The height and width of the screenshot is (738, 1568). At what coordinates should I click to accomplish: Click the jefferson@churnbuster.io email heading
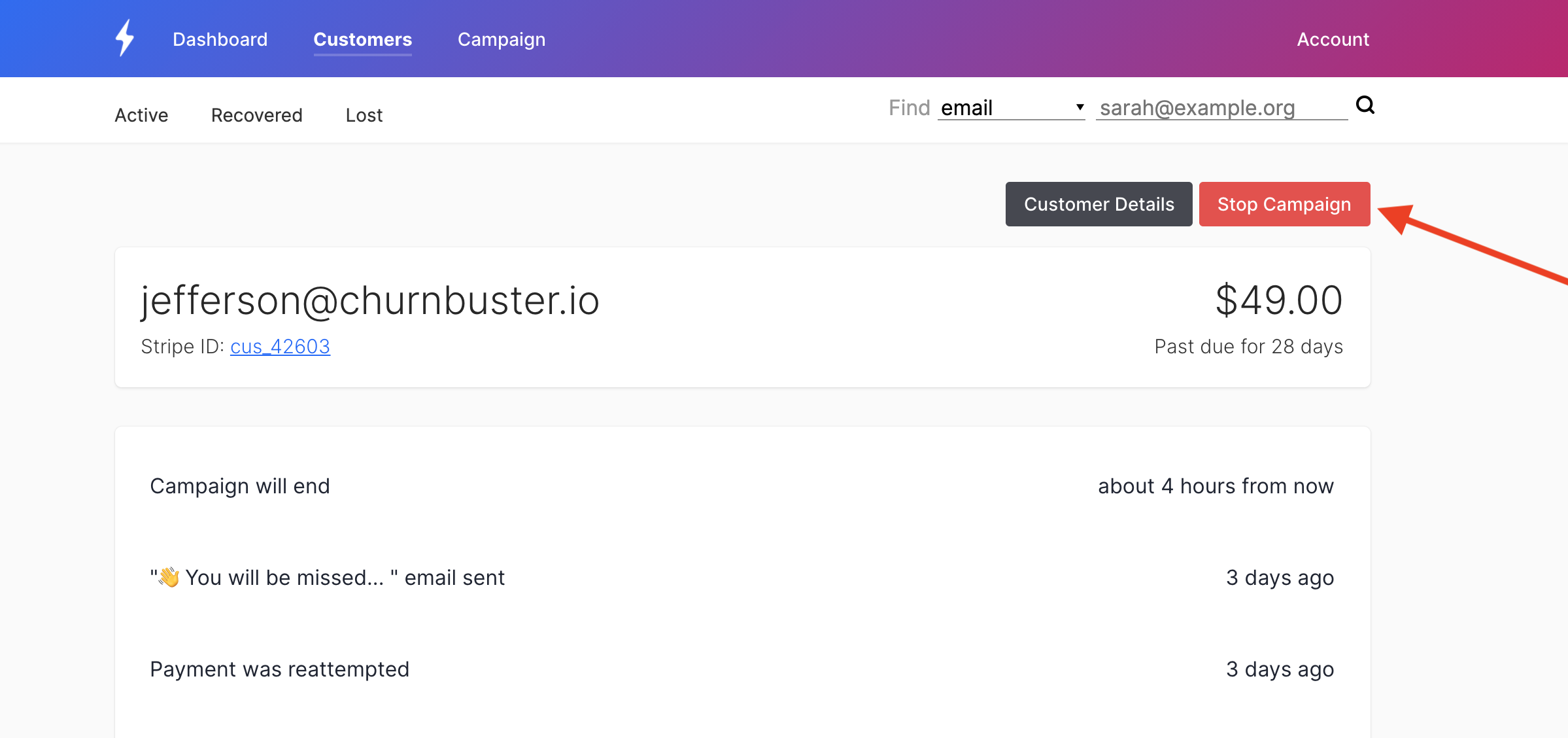tap(370, 300)
